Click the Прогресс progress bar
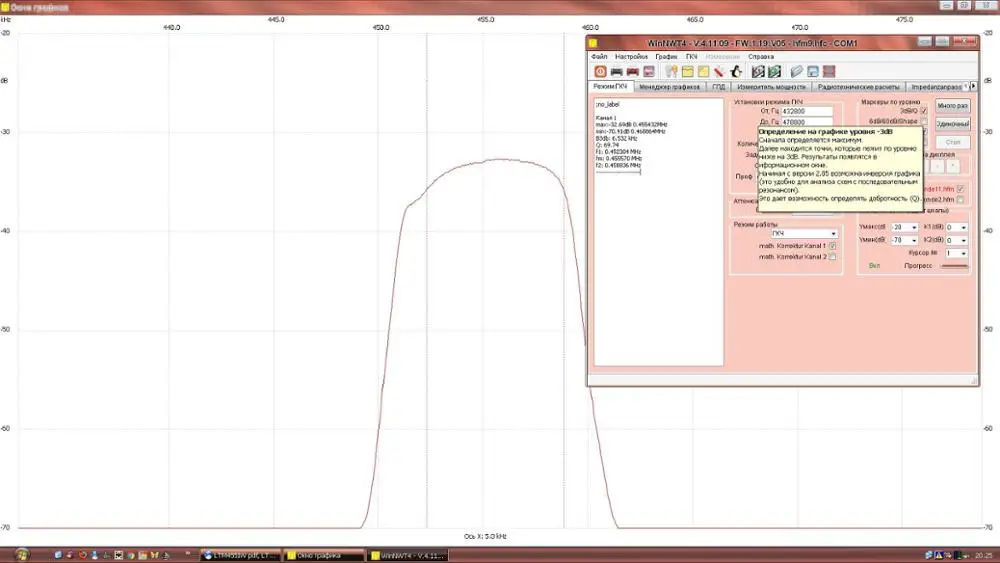Screen dimensions: 1000x563 tap(953, 267)
